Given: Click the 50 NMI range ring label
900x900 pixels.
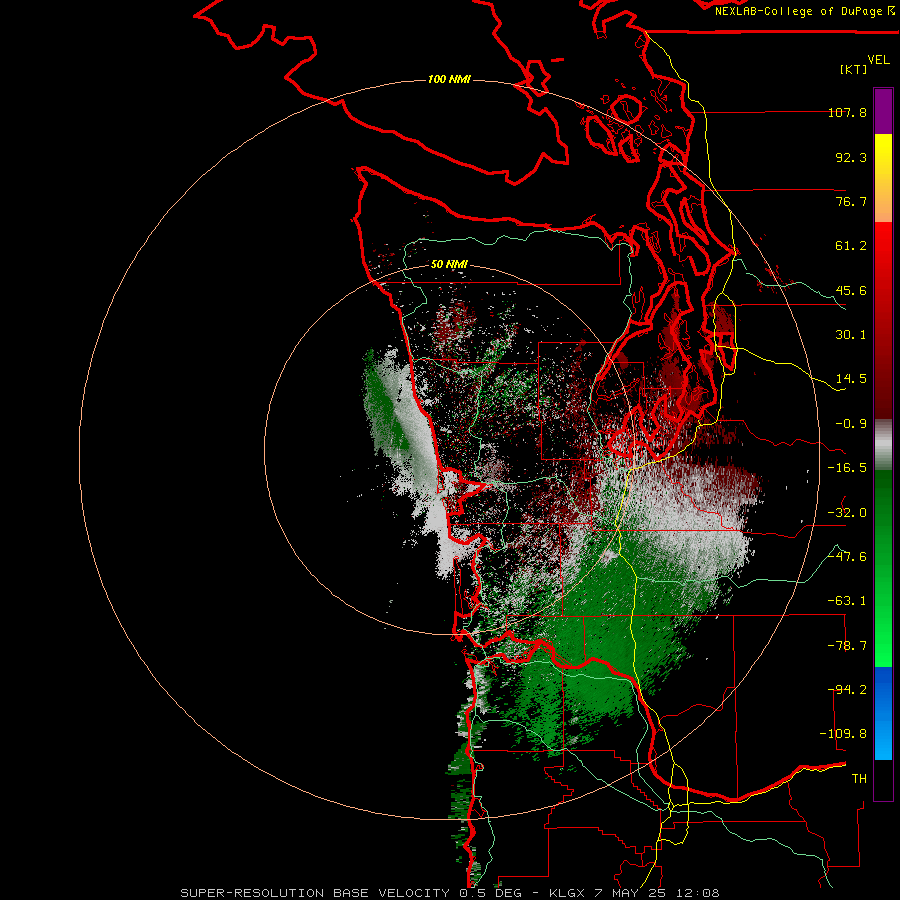Looking at the screenshot, I should [x=449, y=264].
